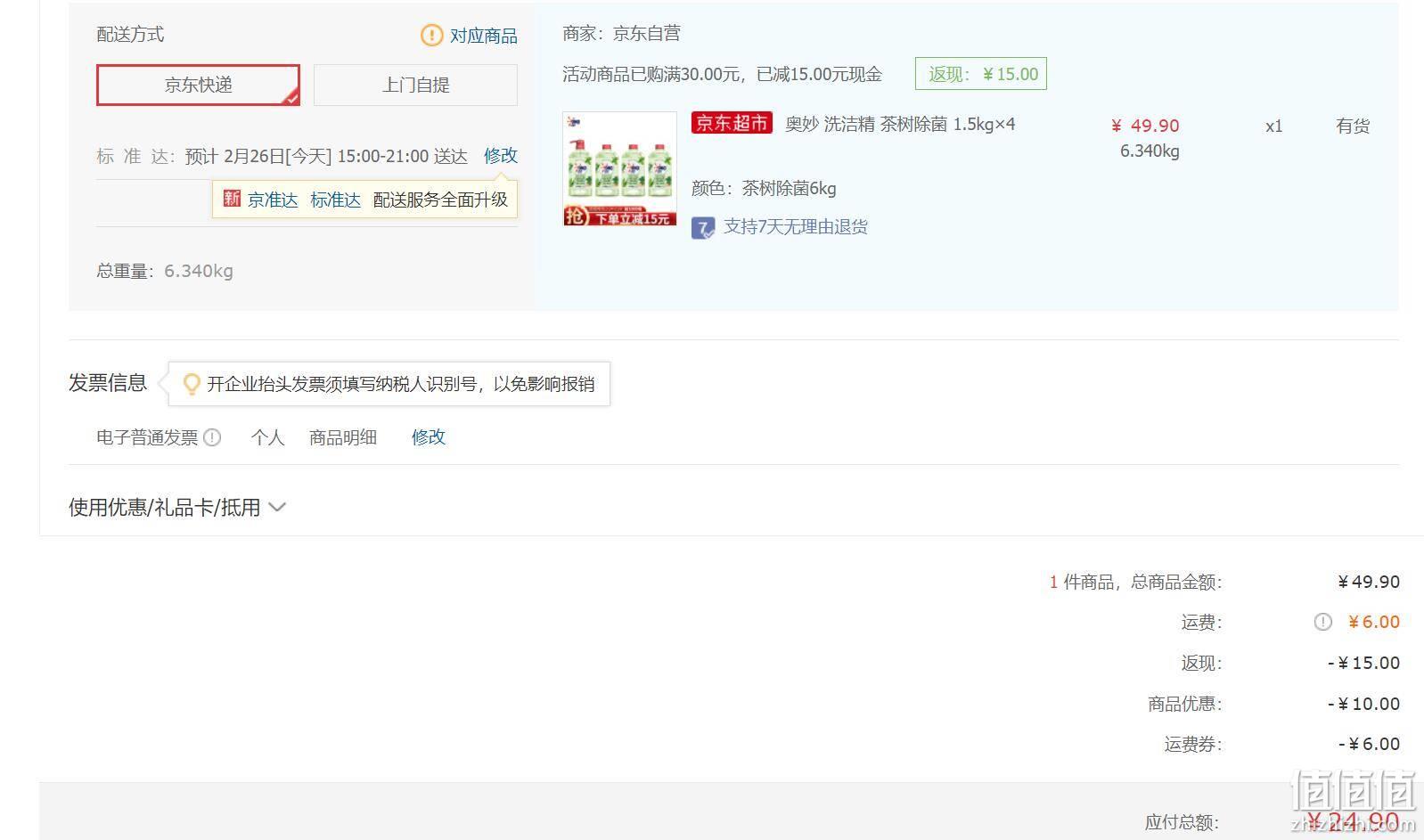Click 支持7天无理由退货 text
This screenshot has width=1424, height=840.
coord(796,227)
